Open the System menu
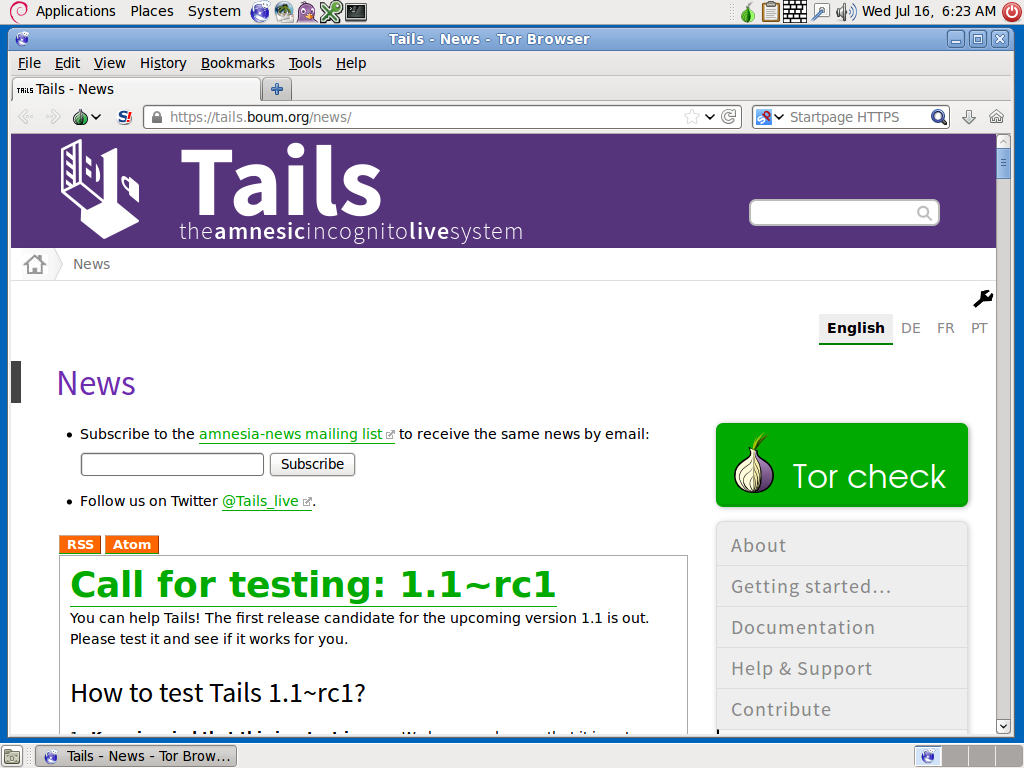The image size is (1024, 768). [214, 11]
